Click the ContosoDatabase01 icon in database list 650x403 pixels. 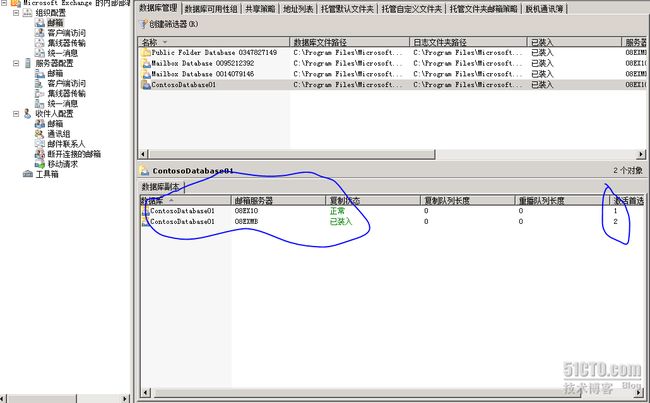click(146, 85)
